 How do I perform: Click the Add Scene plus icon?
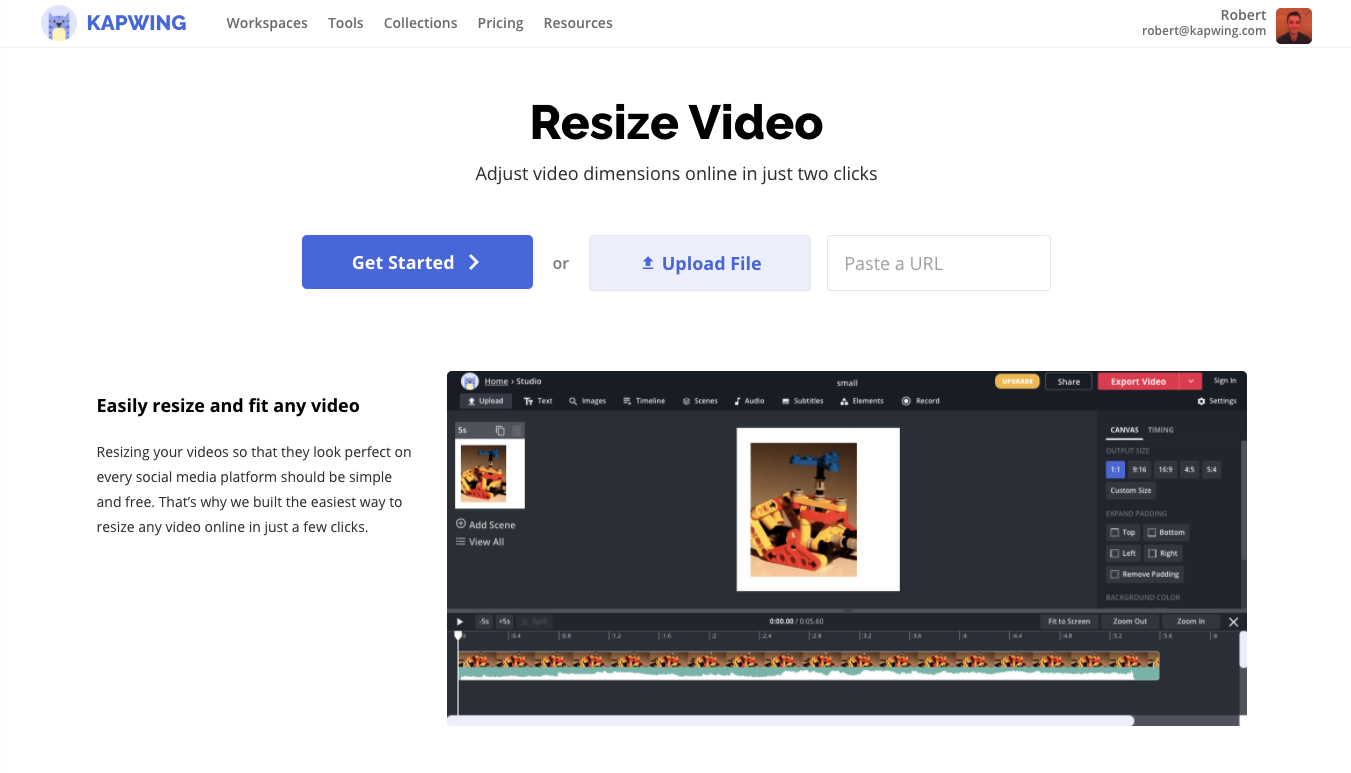(461, 524)
